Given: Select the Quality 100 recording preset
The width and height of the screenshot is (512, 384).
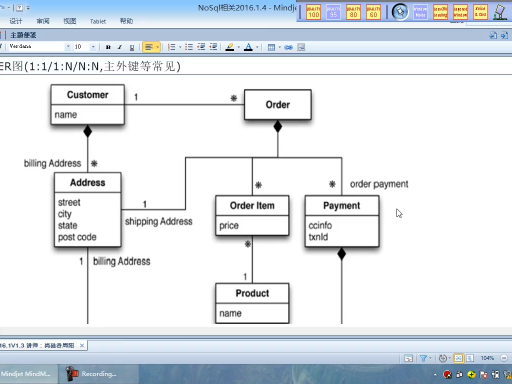Looking at the screenshot, I should coord(313,12).
